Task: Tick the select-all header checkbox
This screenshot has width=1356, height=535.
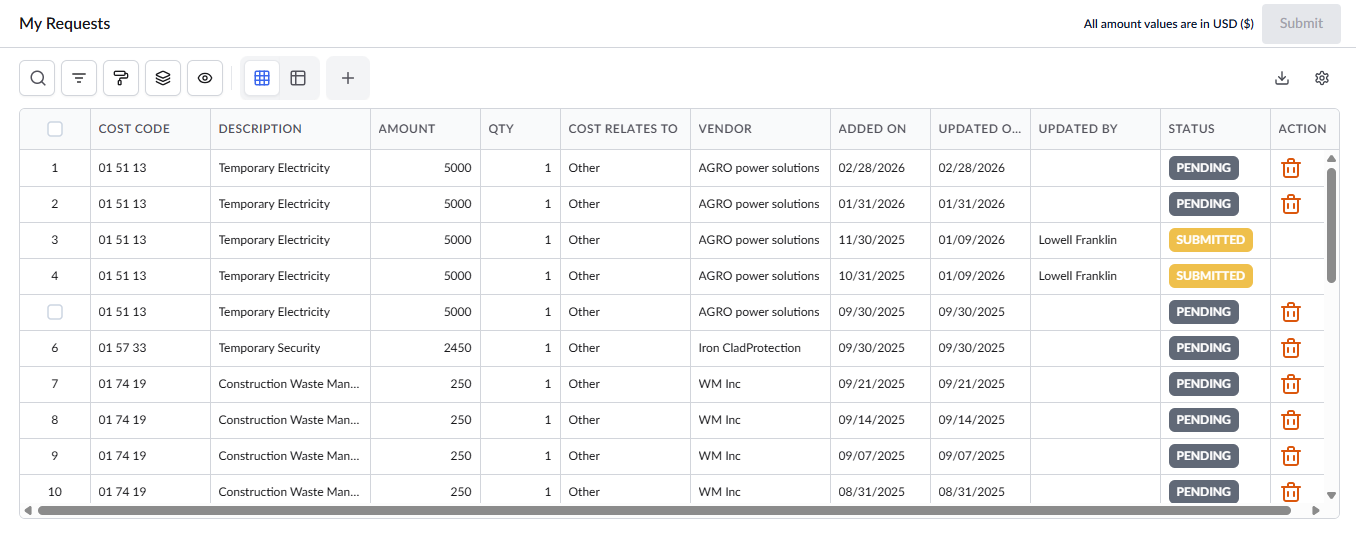Action: pyautogui.click(x=55, y=128)
